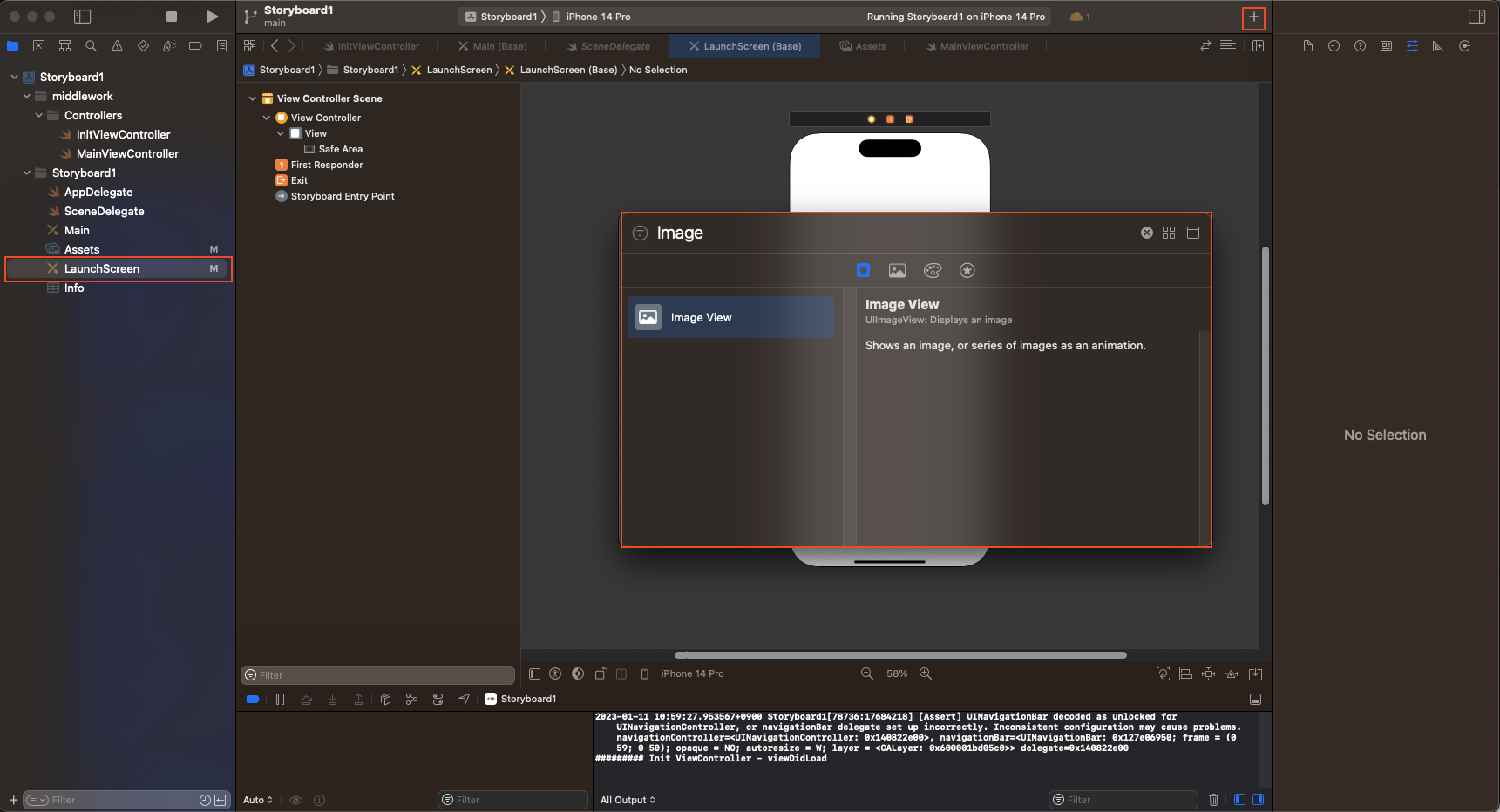Open the Source Control navigator
1500x812 pixels.
coord(38,46)
